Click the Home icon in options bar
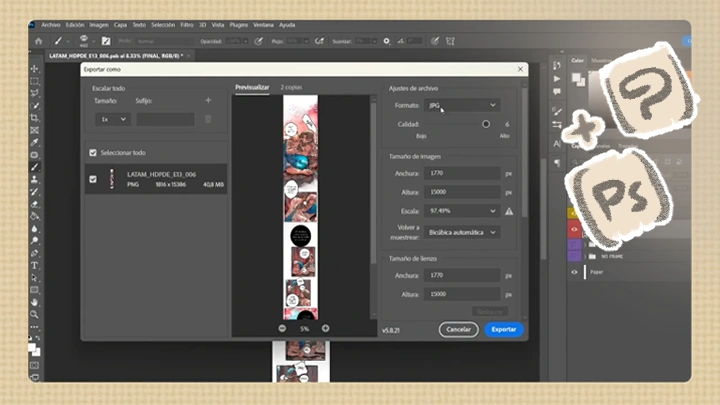 click(39, 41)
